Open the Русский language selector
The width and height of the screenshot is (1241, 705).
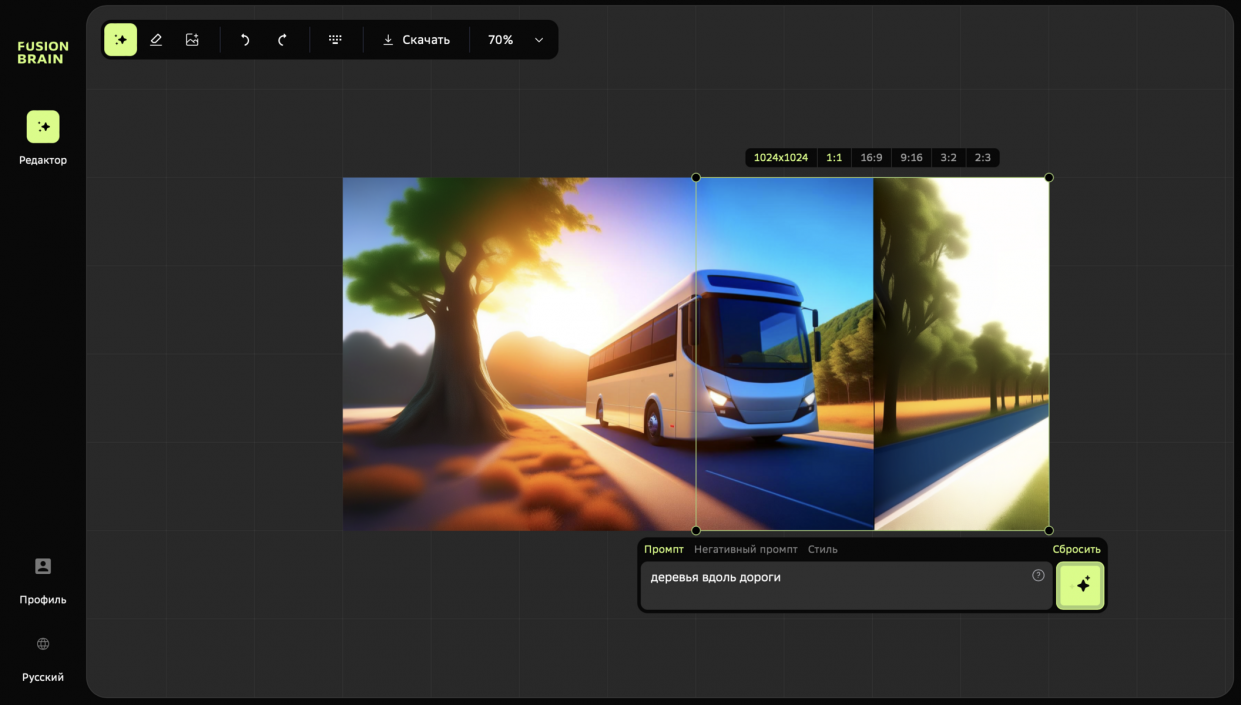43,645
